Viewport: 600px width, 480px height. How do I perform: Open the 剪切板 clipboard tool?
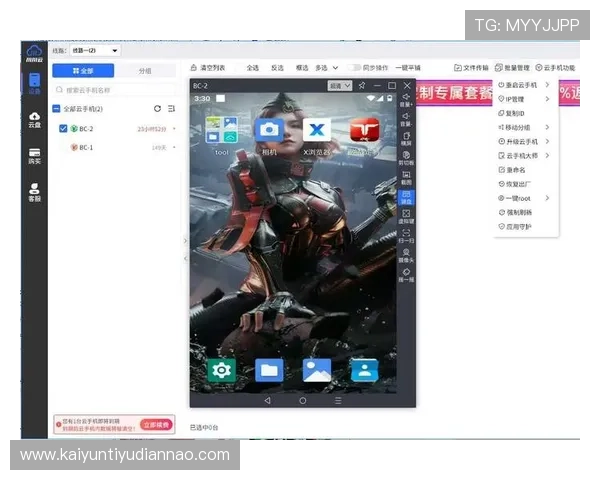pyautogui.click(x=406, y=158)
